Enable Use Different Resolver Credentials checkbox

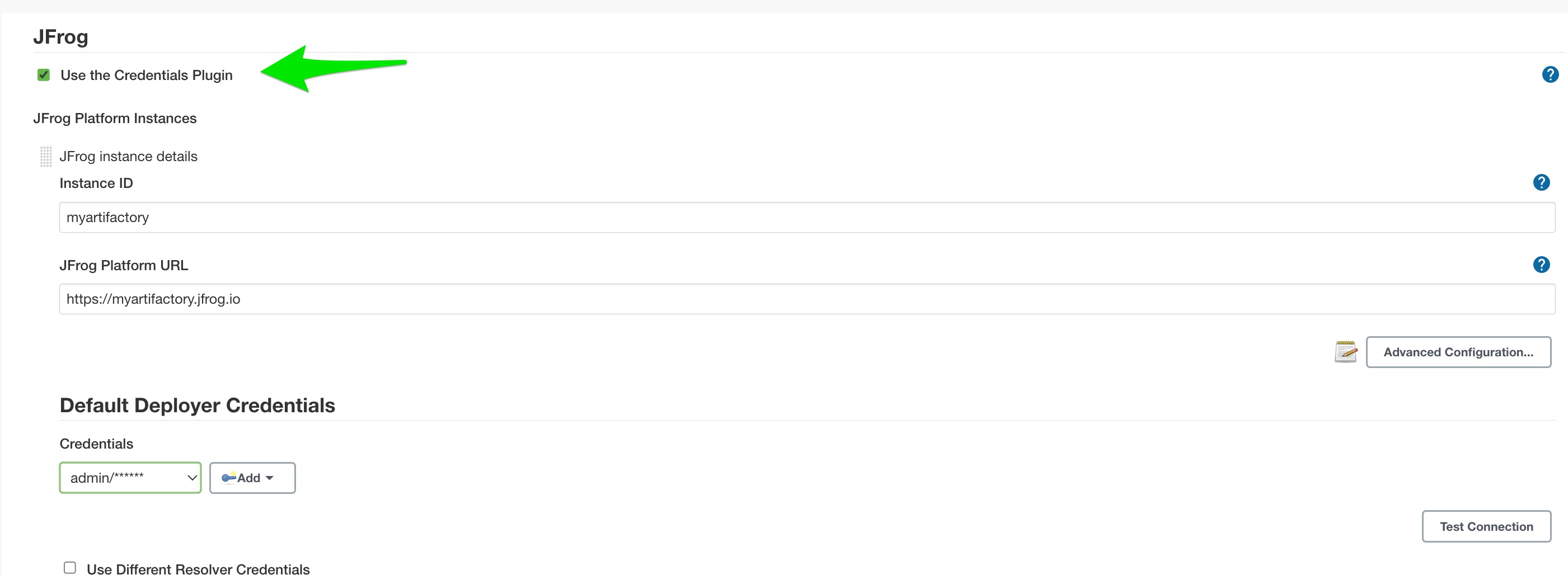tap(70, 568)
